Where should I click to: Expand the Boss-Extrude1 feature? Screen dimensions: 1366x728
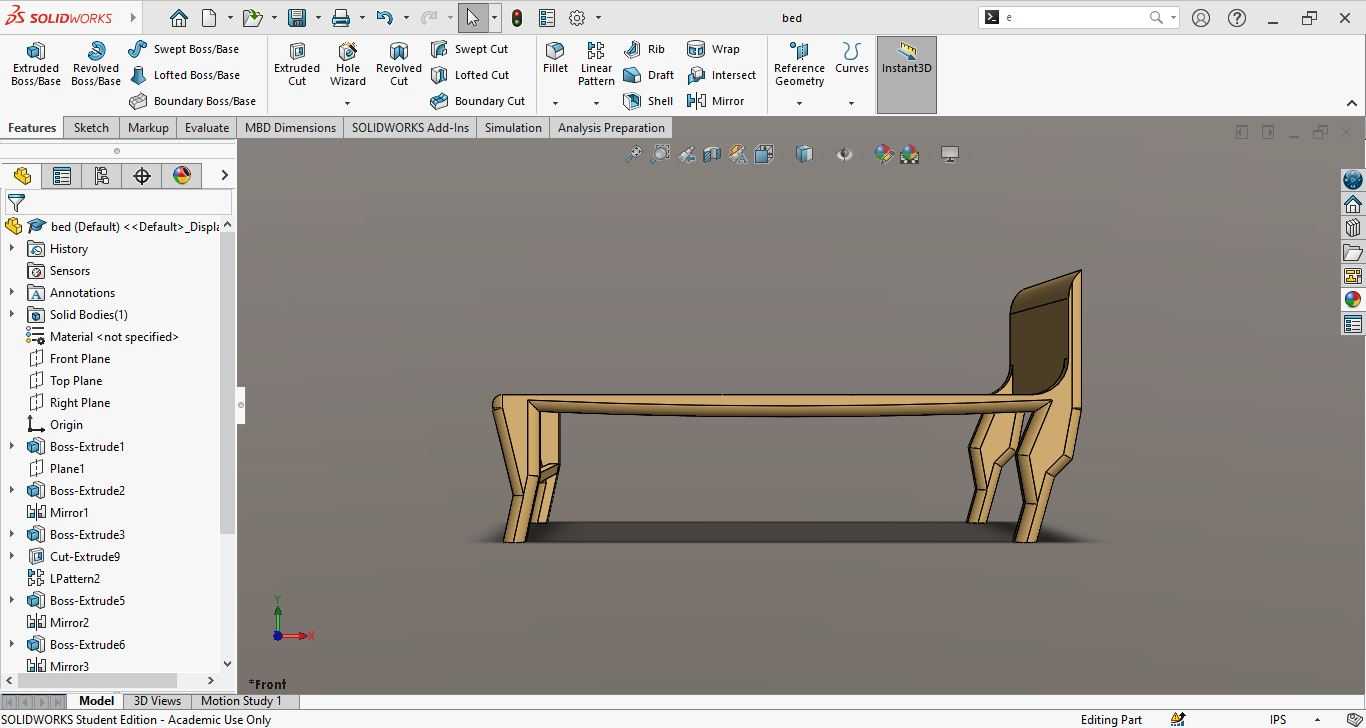click(x=12, y=446)
